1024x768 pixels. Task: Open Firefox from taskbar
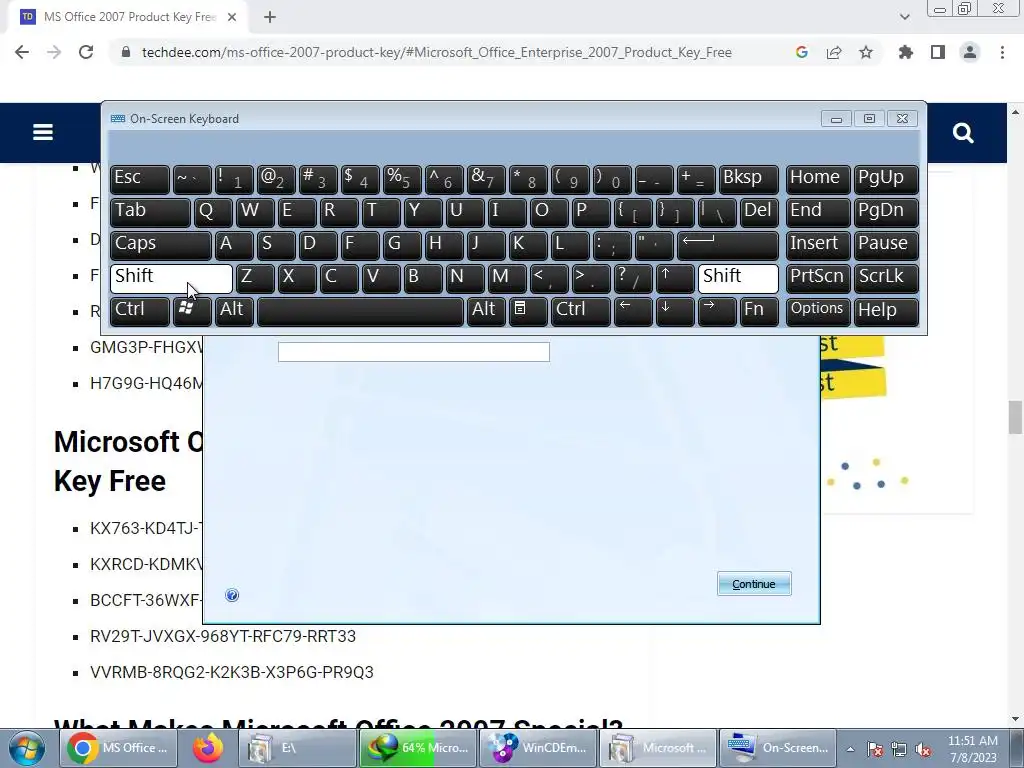coord(208,748)
